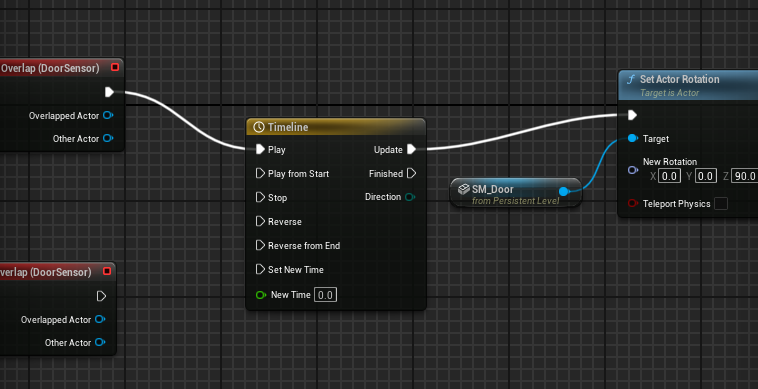This screenshot has height=389, width=758.
Task: Click the Timeline Reverse execution pin
Action: [x=260, y=221]
